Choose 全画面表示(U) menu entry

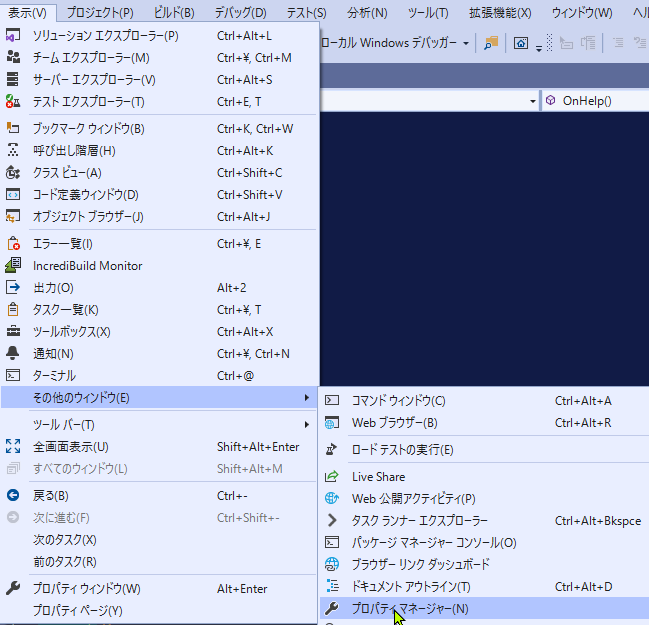point(160,447)
